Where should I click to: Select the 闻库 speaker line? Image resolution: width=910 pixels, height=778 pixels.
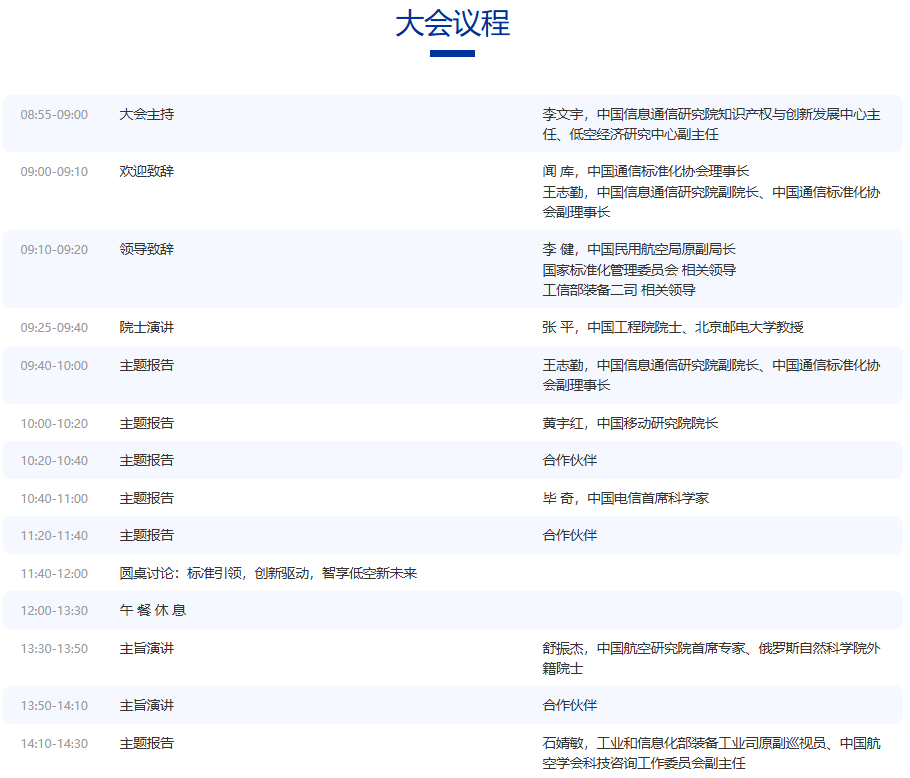pyautogui.click(x=646, y=172)
